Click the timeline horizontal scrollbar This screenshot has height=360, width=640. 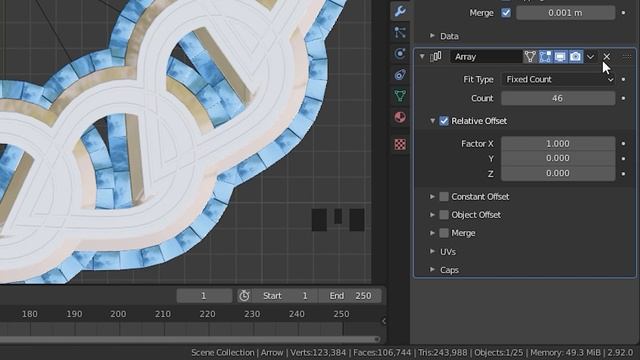[189, 339]
